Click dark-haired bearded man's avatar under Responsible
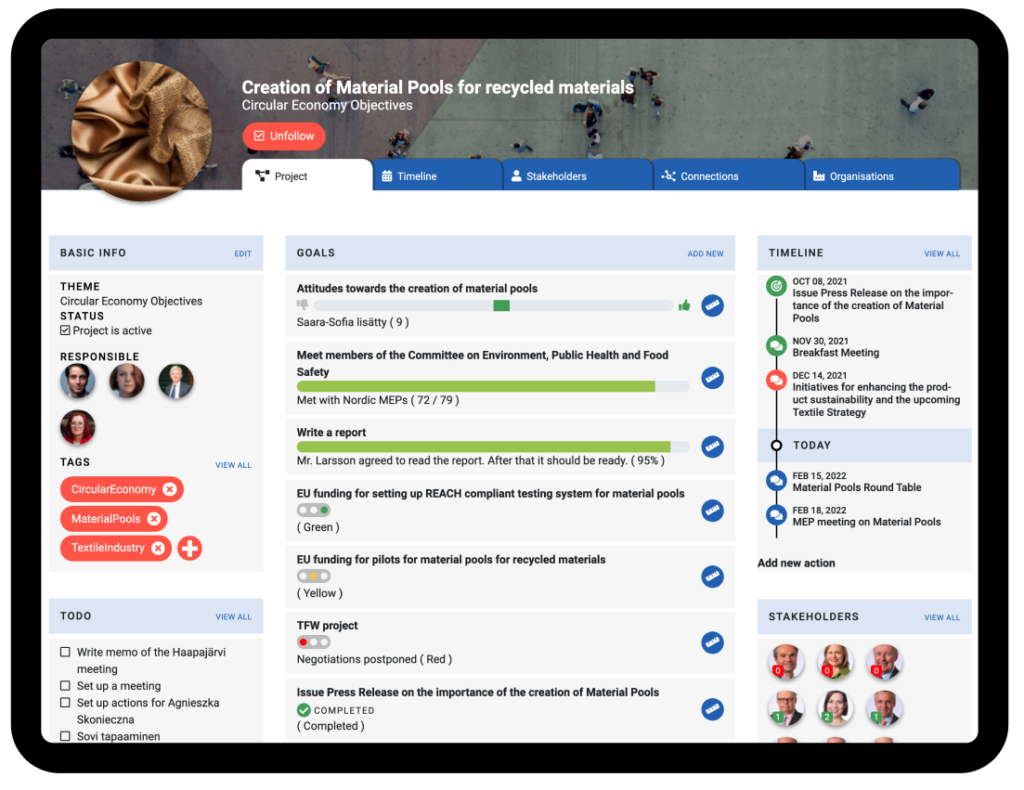The height and width of the screenshot is (790, 1024). pos(78,381)
